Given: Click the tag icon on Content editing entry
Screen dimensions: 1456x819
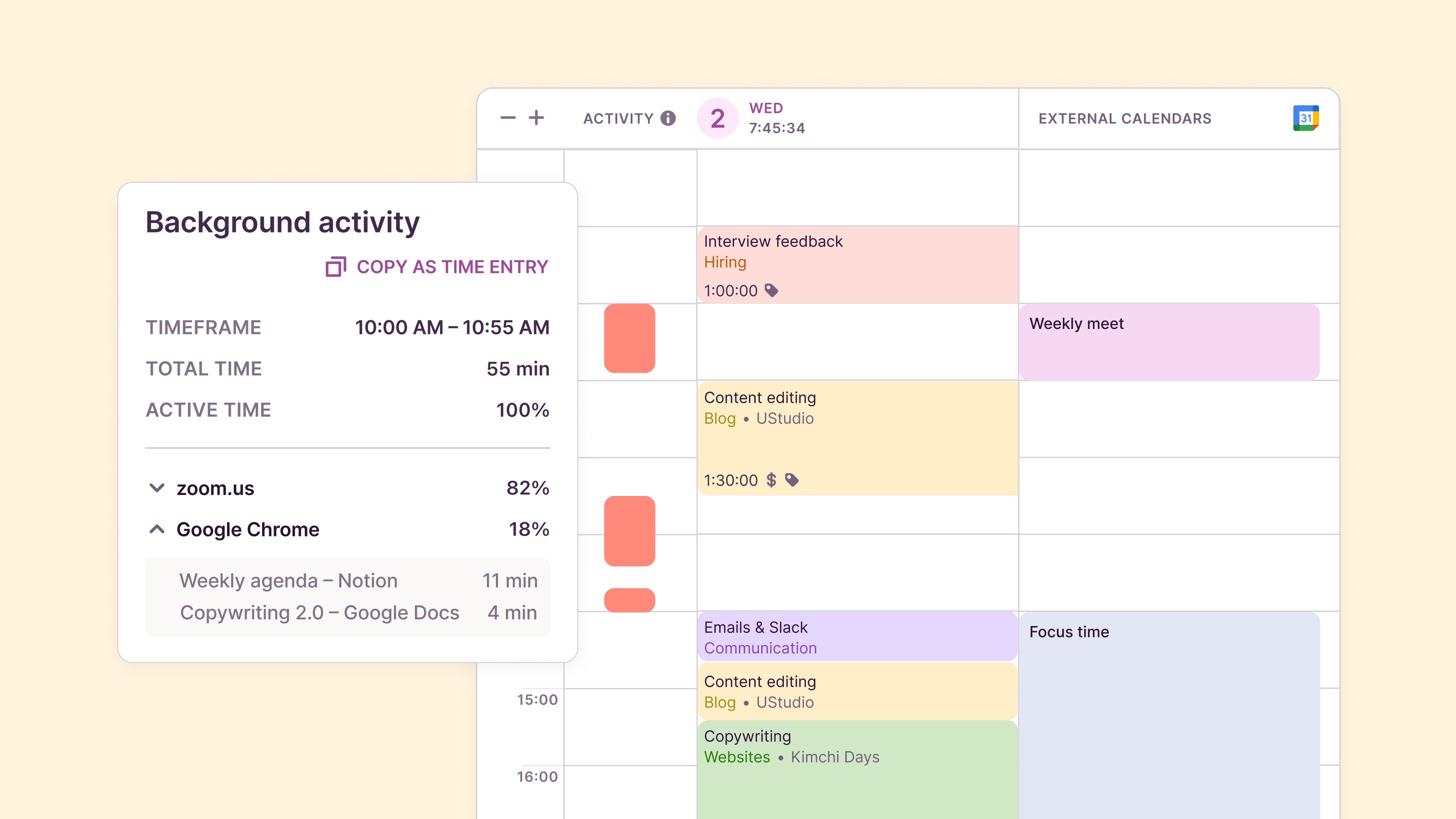Looking at the screenshot, I should (x=792, y=480).
